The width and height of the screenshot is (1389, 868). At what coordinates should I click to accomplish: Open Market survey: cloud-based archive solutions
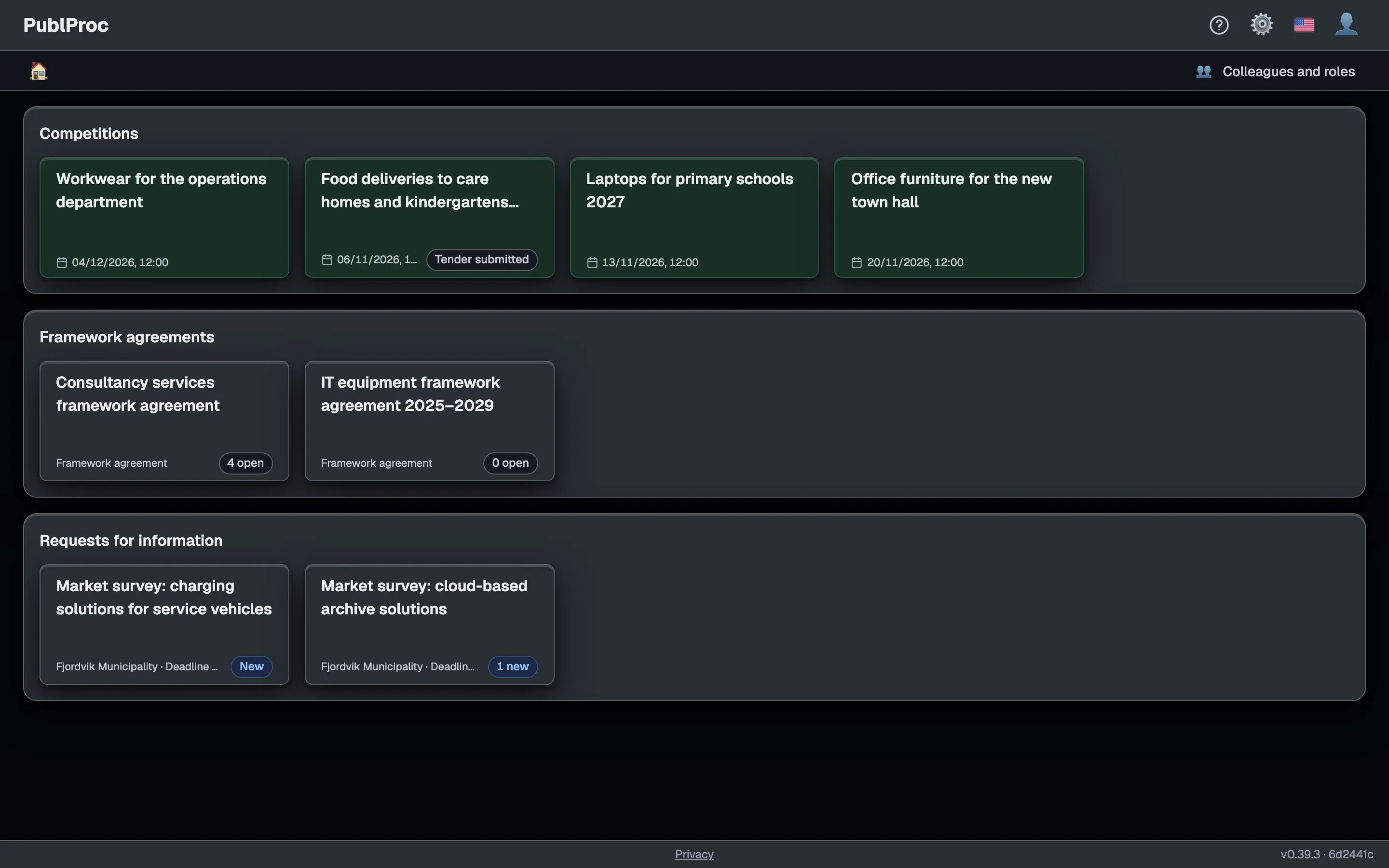click(429, 624)
